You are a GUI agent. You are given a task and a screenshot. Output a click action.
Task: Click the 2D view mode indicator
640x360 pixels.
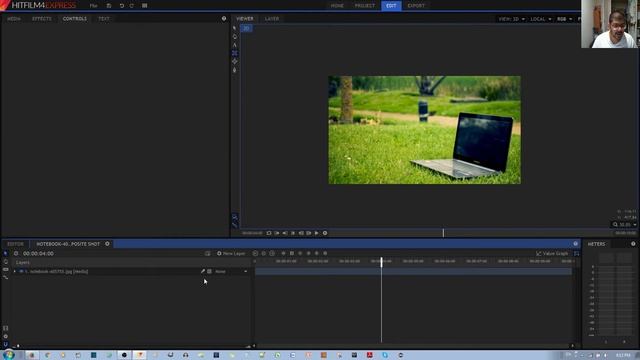[246, 28]
